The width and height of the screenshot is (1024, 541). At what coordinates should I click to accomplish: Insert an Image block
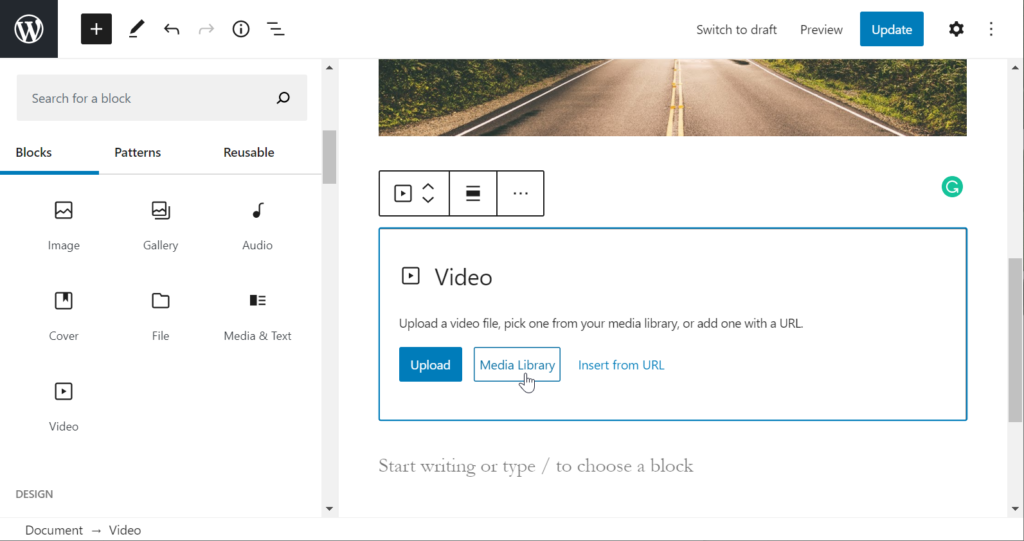[x=64, y=225]
